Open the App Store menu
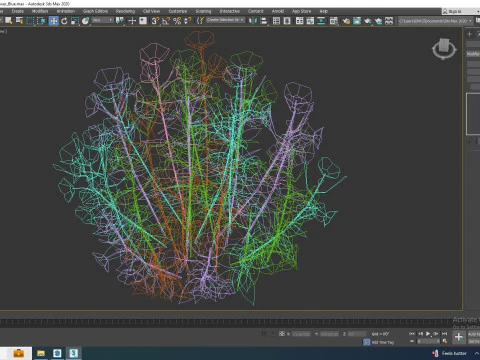The height and width of the screenshot is (360, 480). tap(301, 11)
